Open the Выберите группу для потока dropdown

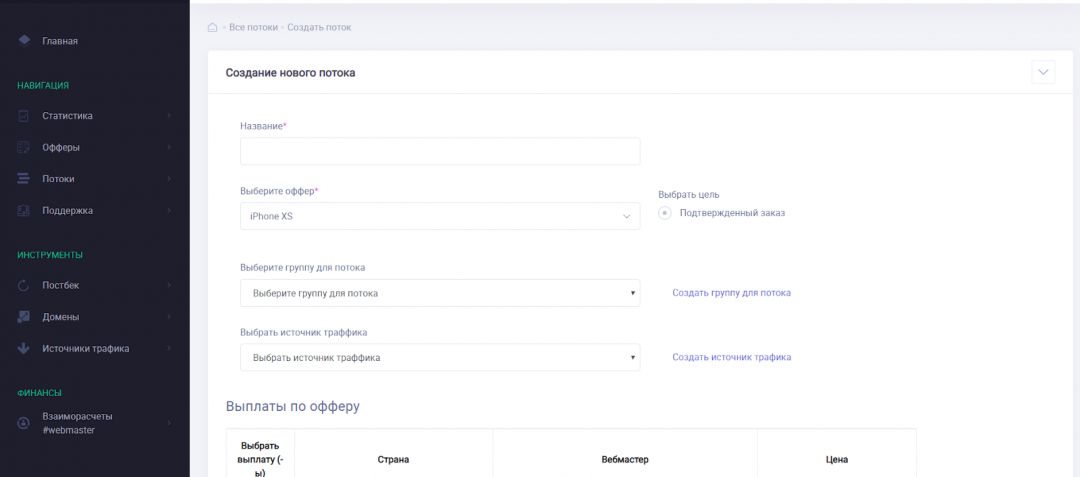[440, 293]
